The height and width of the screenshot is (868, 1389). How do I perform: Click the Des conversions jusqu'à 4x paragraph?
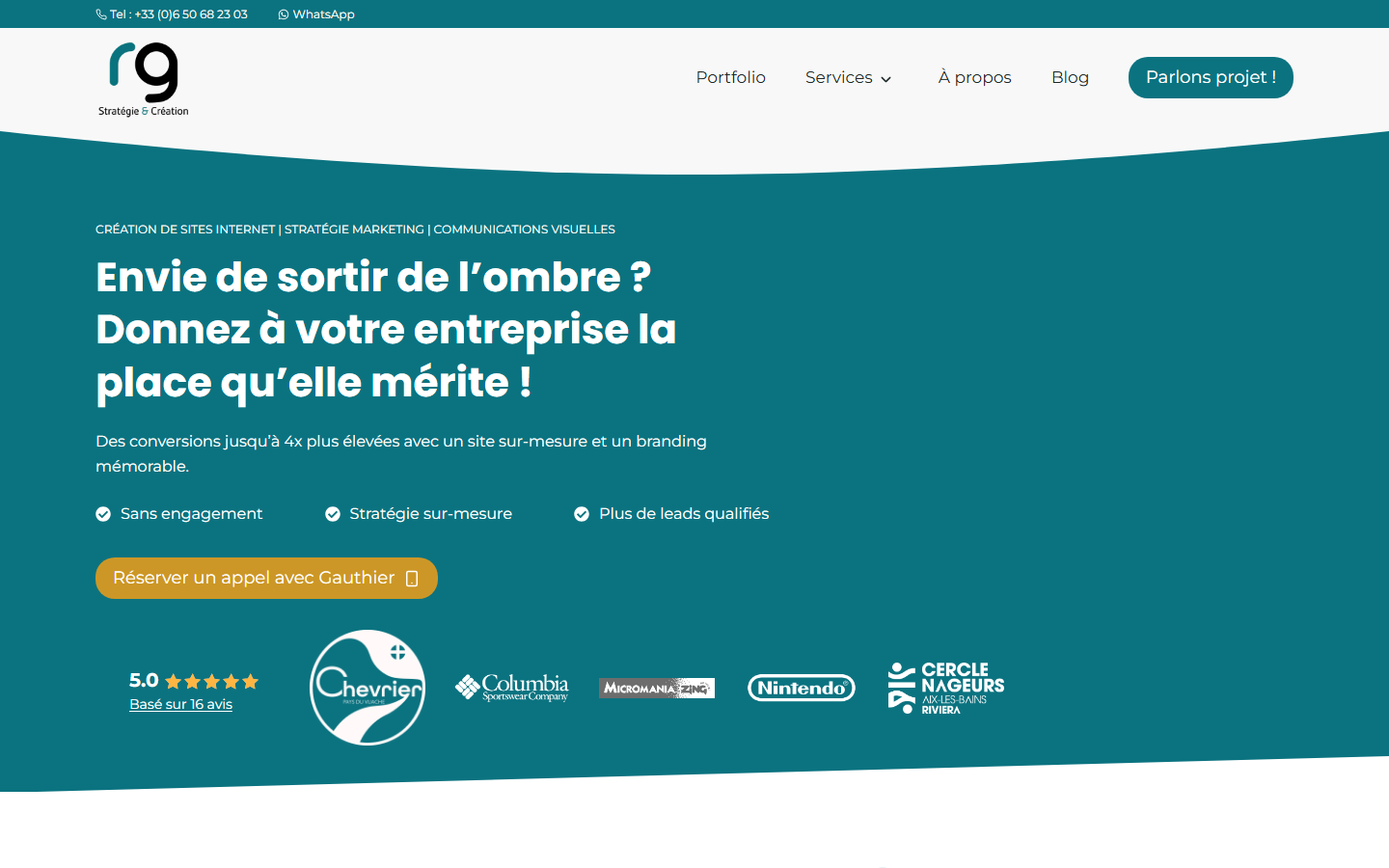click(x=401, y=453)
